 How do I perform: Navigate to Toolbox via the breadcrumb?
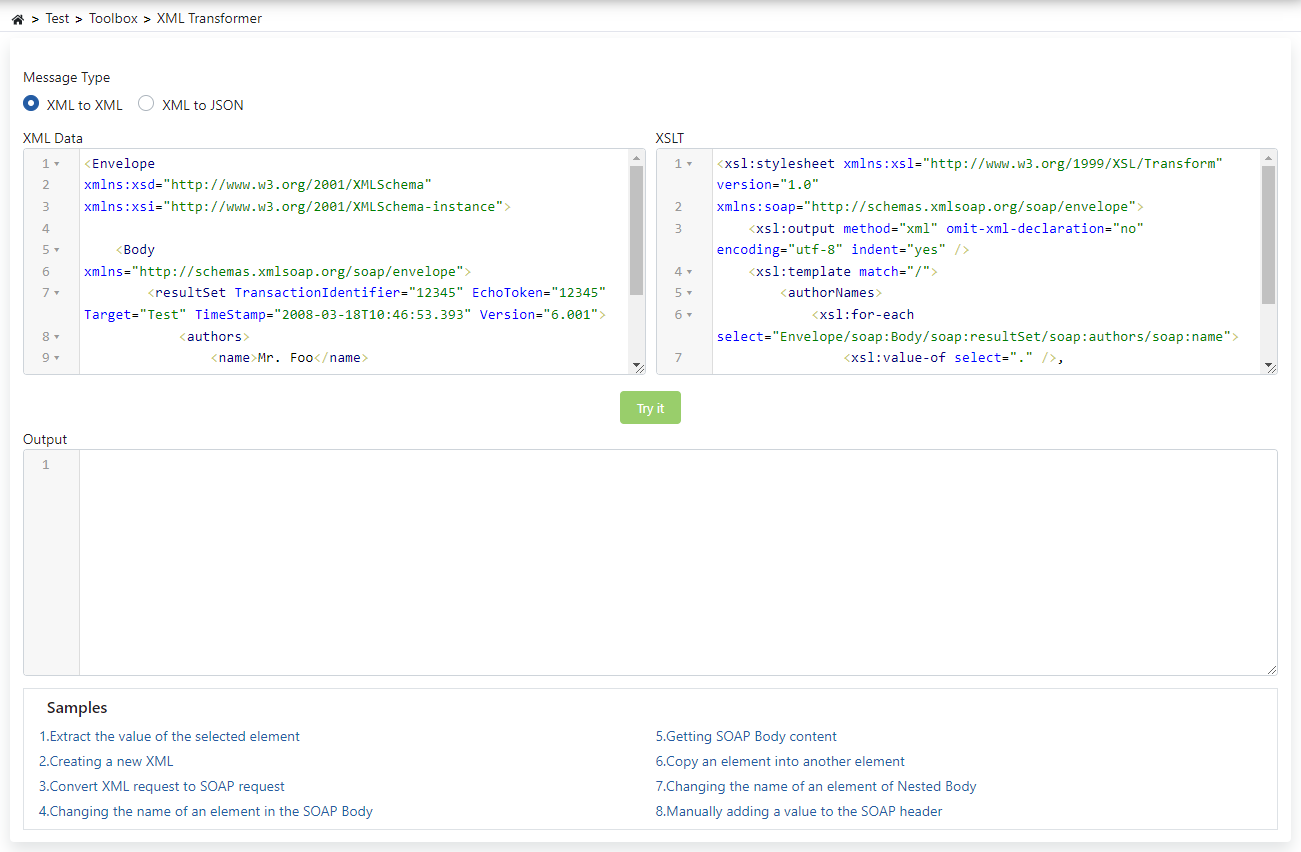[x=113, y=17]
